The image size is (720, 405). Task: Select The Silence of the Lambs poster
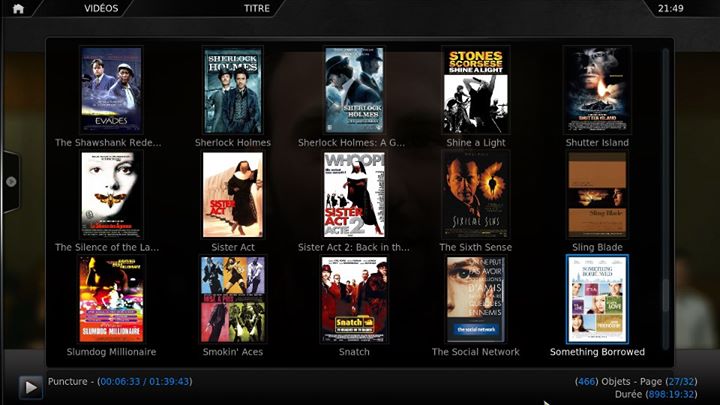[111, 195]
